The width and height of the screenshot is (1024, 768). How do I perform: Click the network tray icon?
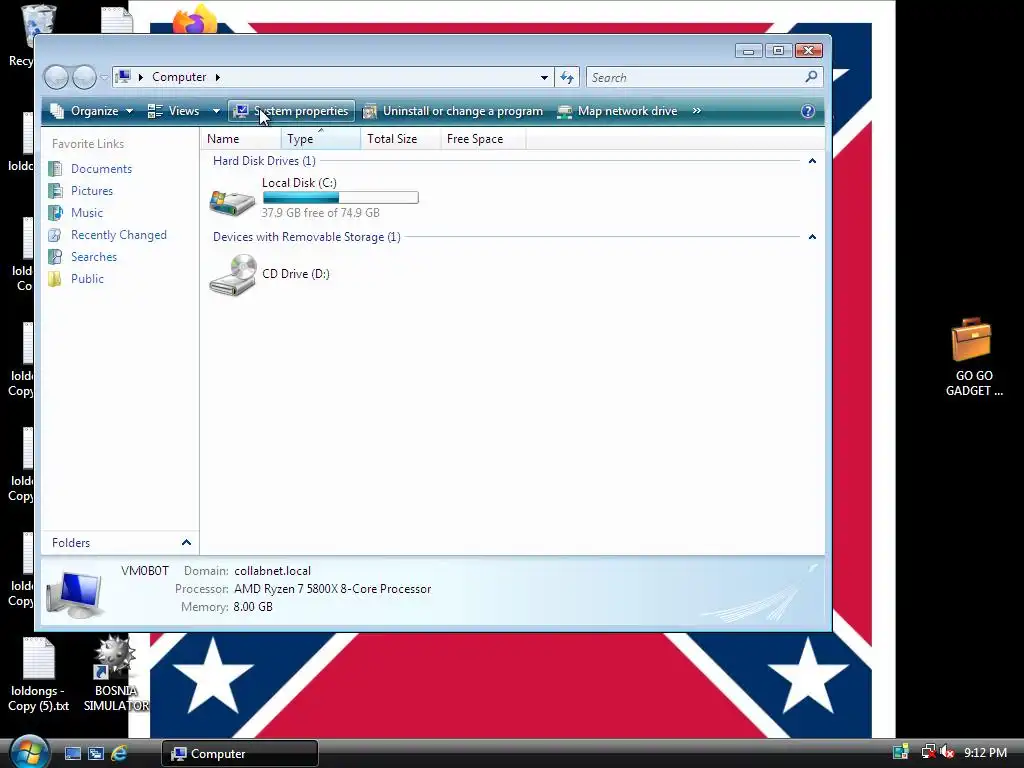(927, 752)
